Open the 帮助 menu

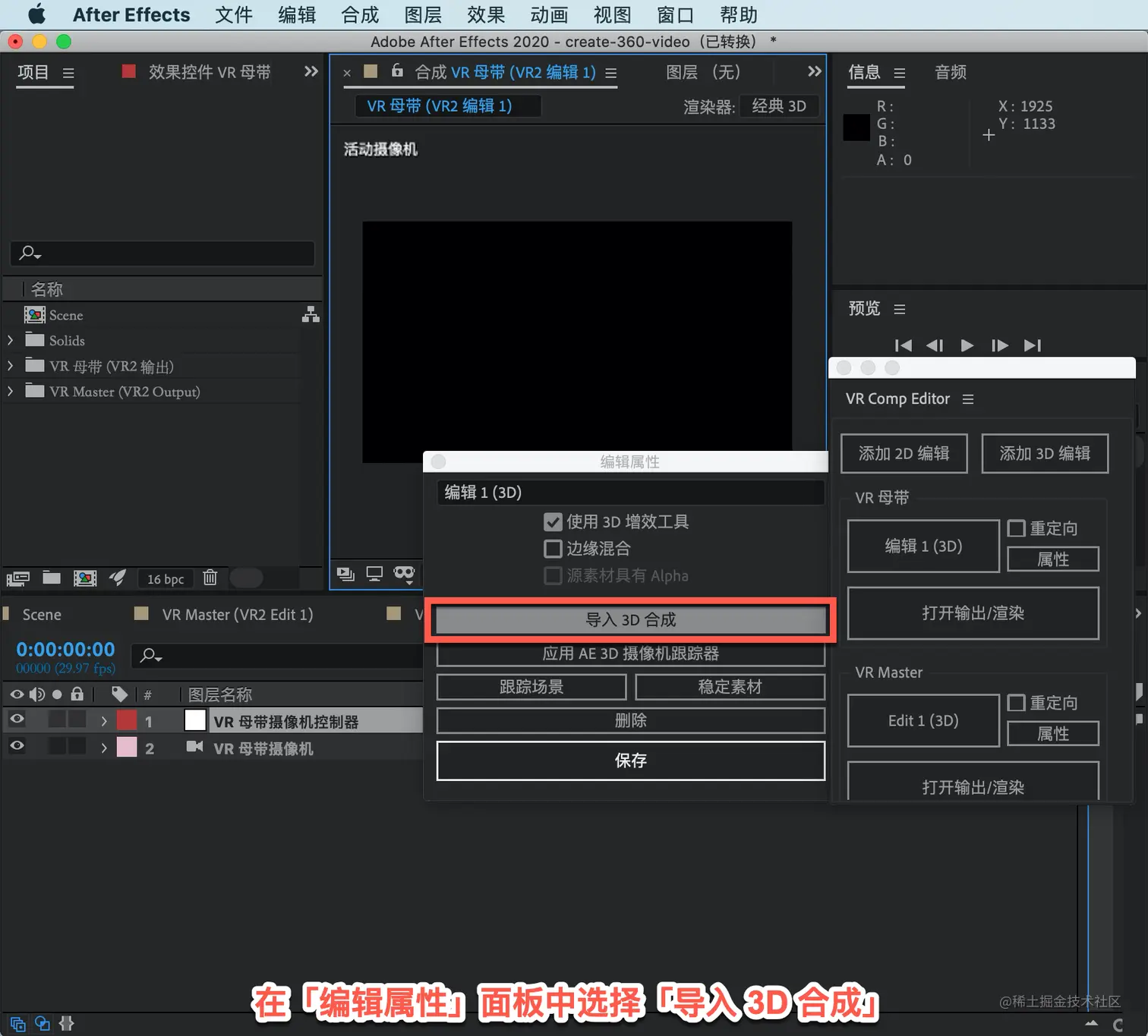tap(738, 14)
